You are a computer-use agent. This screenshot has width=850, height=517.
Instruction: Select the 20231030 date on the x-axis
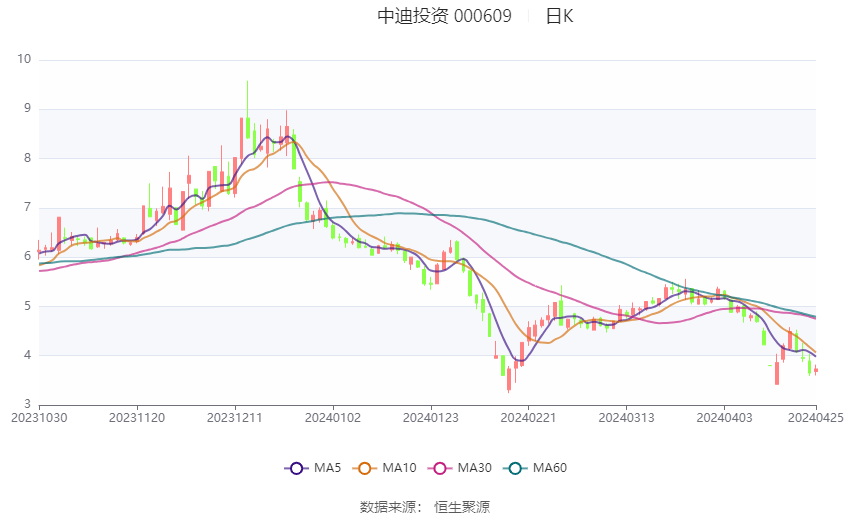coord(38,417)
